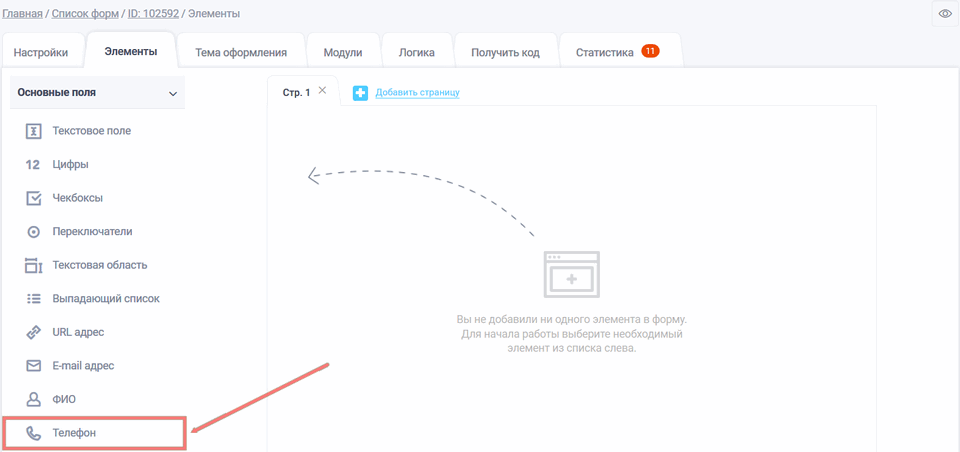Image resolution: width=960 pixels, height=452 pixels.
Task: Open the Настройки tab
Action: tap(41, 52)
